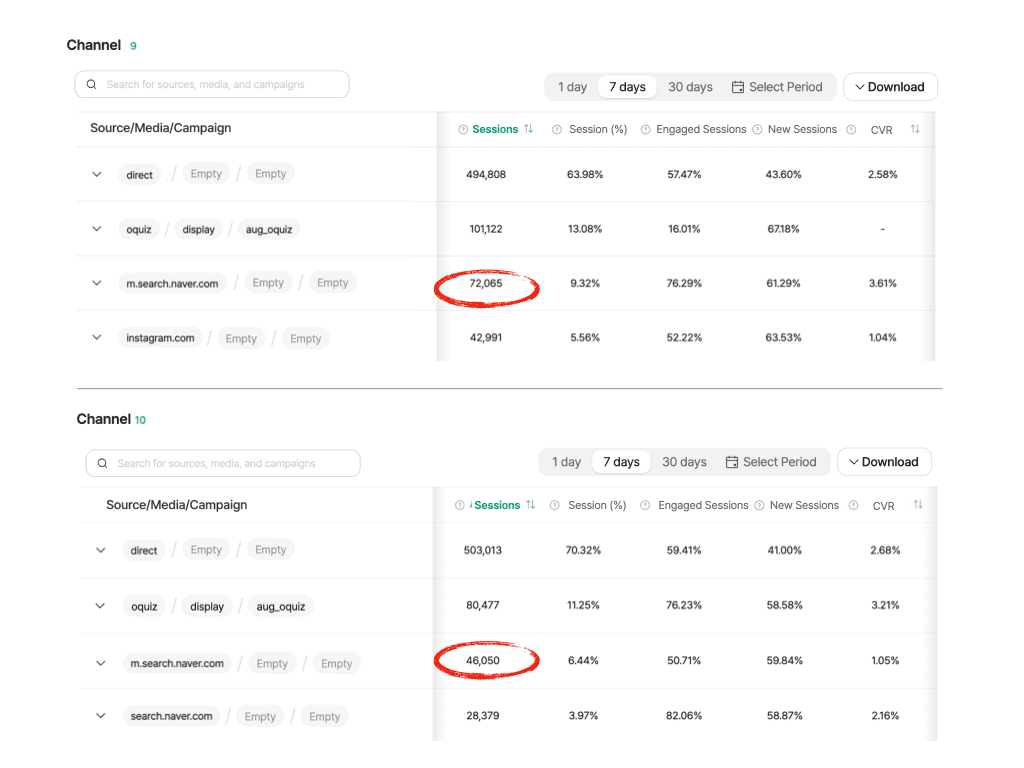Expand the direct row in Channel 9
The image size is (1024, 768).
coord(96,173)
